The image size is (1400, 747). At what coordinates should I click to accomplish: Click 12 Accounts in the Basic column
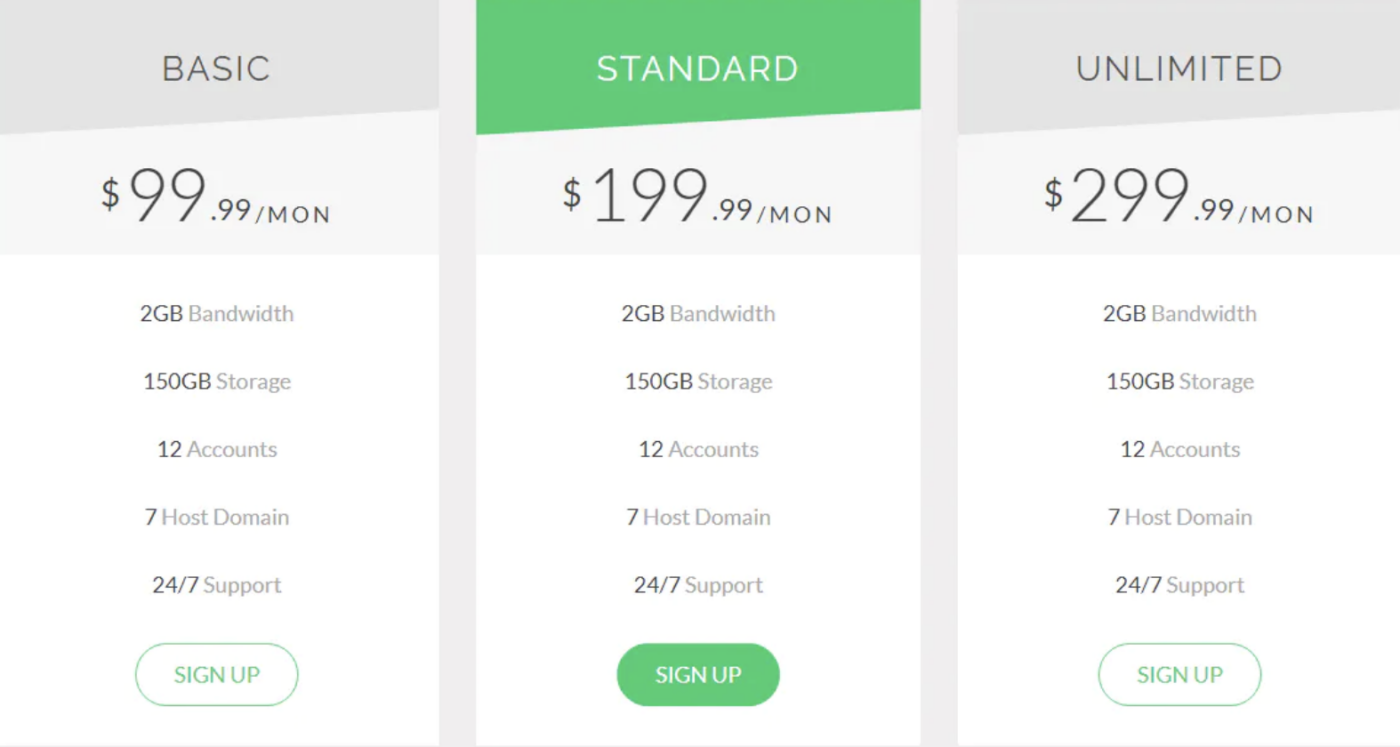[x=216, y=449]
